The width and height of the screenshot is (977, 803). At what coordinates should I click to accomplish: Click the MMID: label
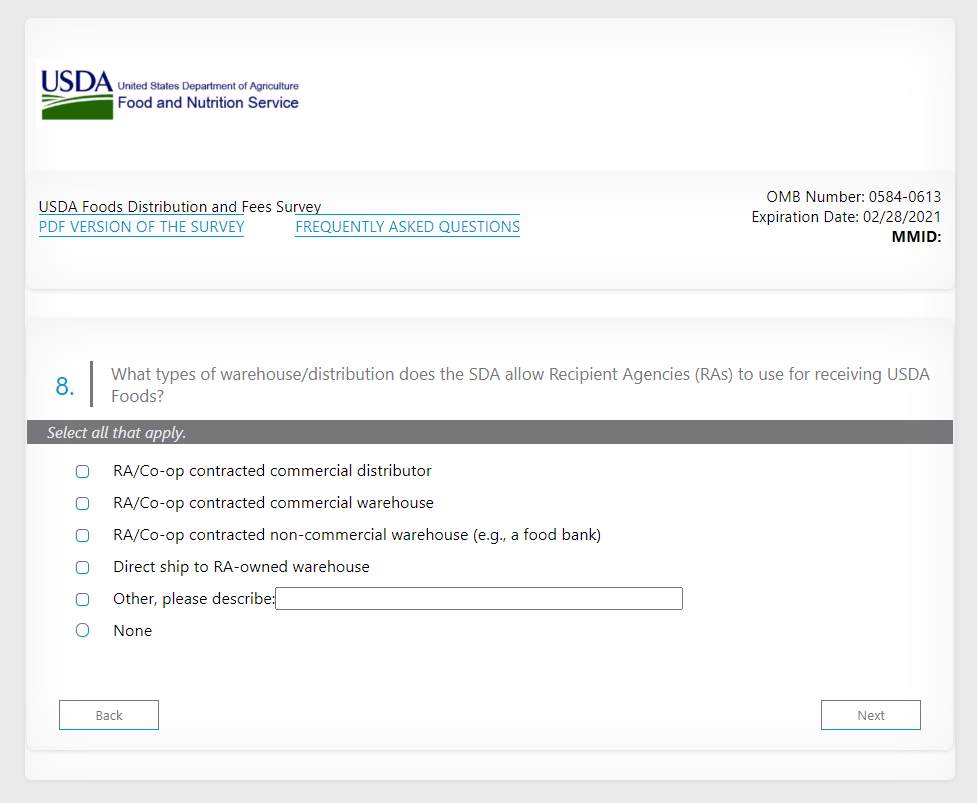(x=916, y=237)
